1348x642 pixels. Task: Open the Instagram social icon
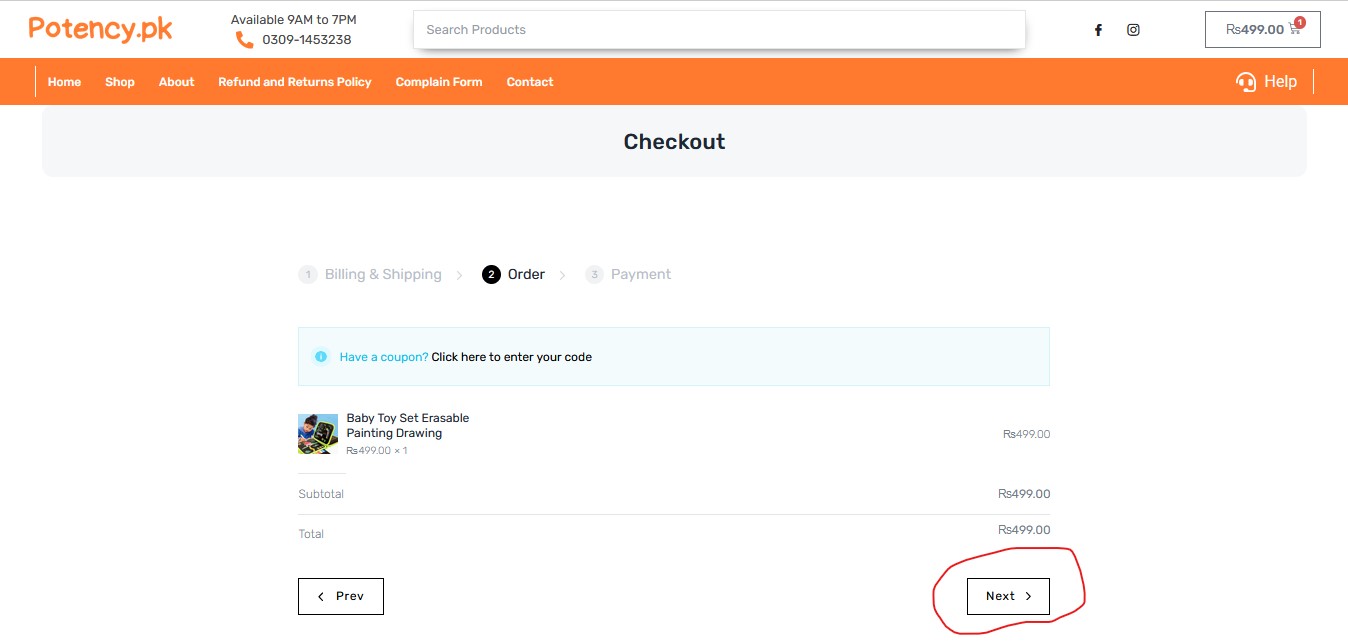point(1133,30)
